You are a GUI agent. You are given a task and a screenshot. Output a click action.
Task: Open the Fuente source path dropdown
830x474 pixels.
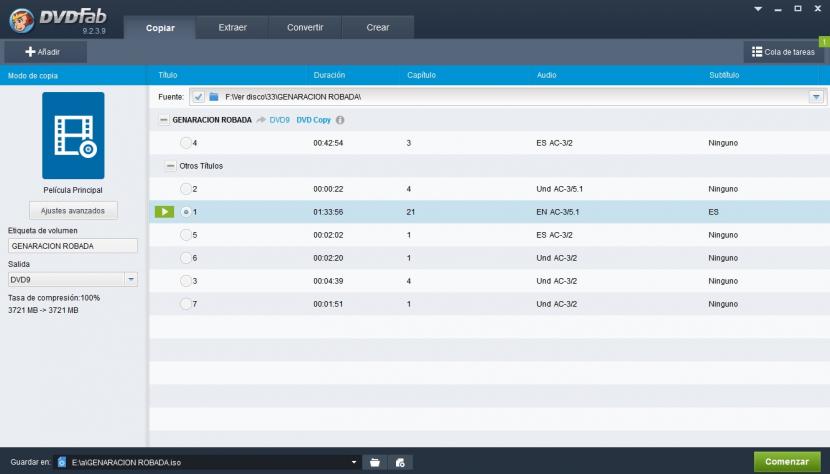(x=815, y=96)
